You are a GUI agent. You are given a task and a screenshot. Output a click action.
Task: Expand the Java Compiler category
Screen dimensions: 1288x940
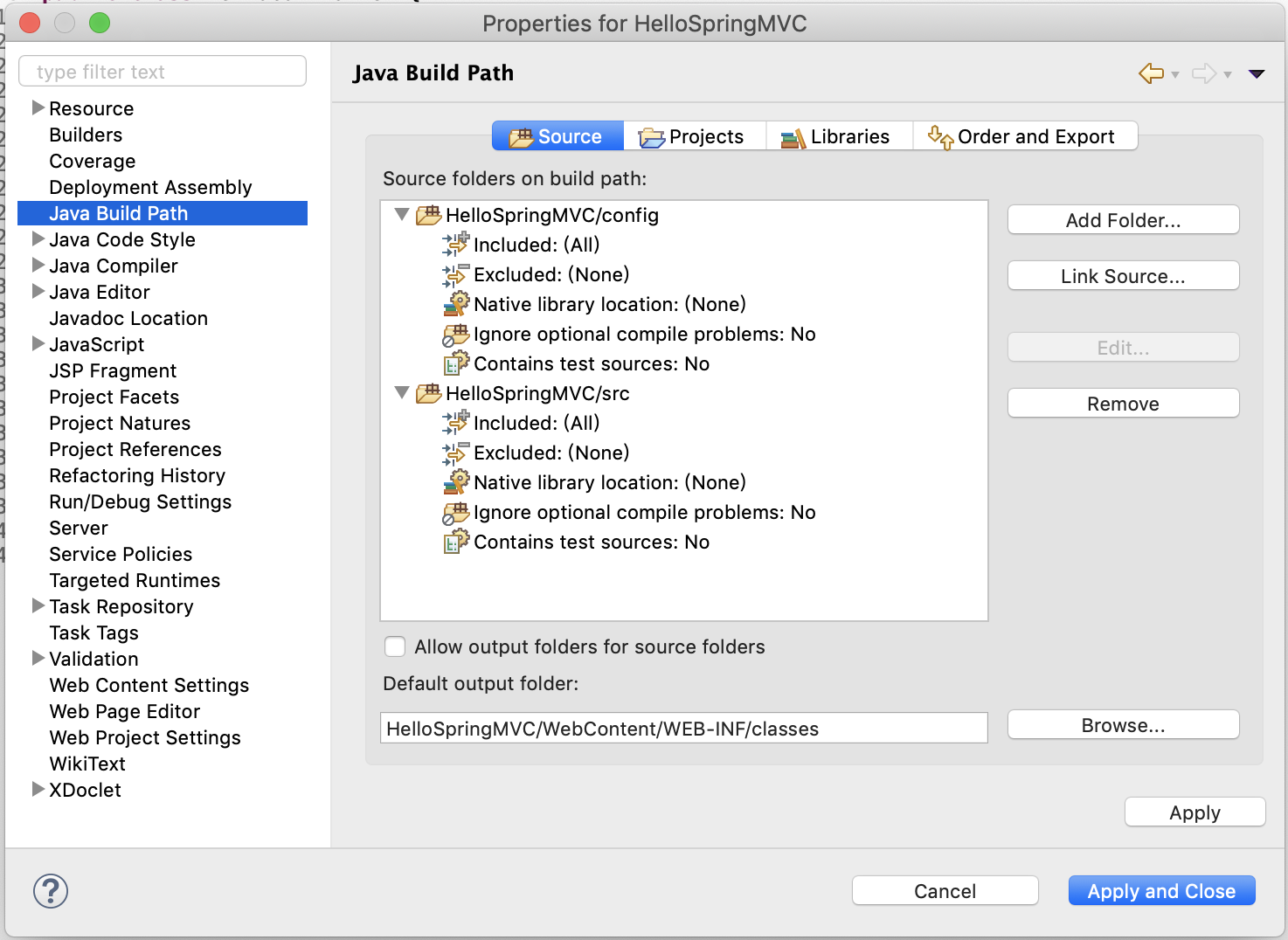pos(38,265)
